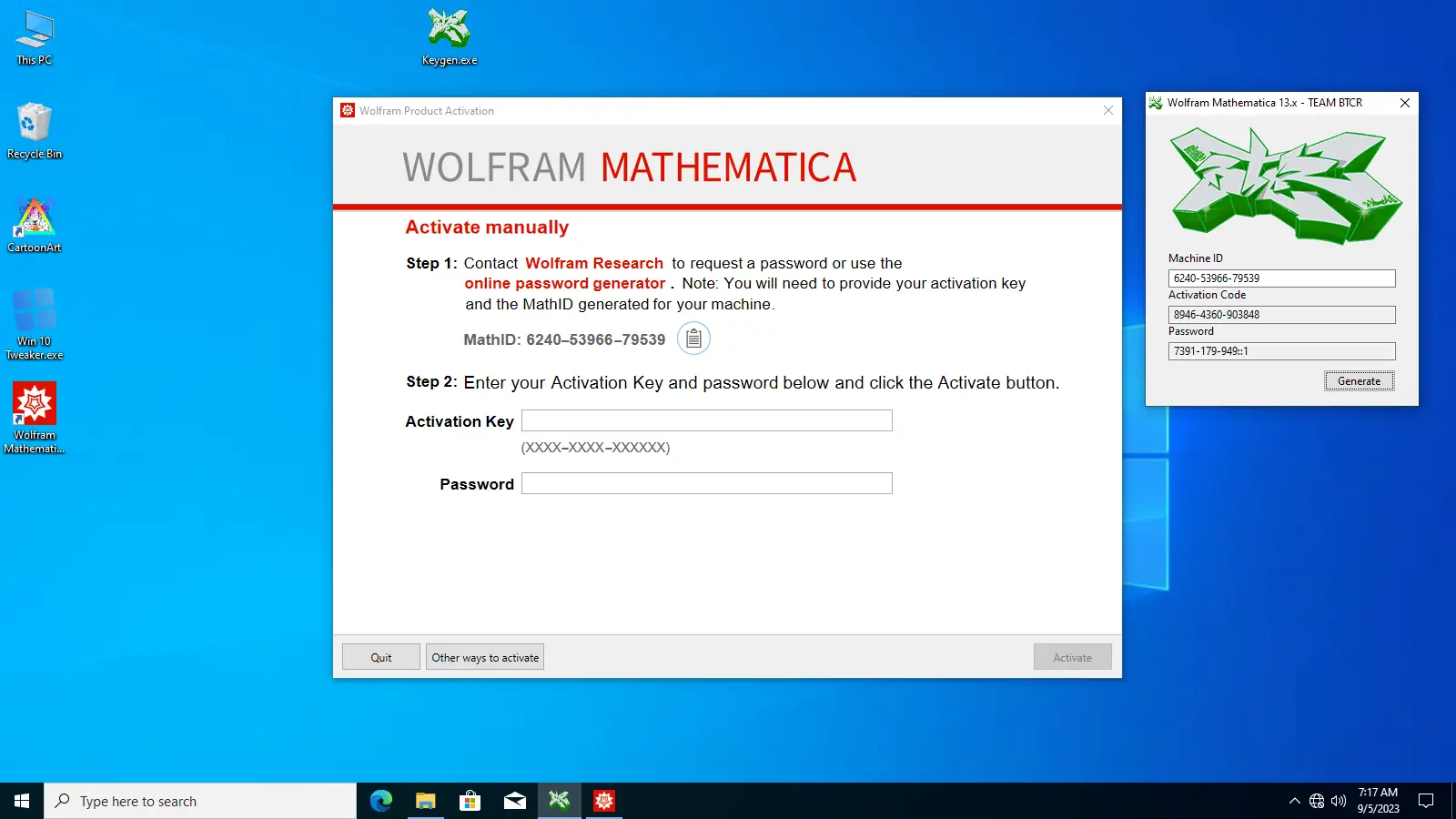Close the TEAM BTCR window
The image size is (1456, 819).
point(1405,103)
